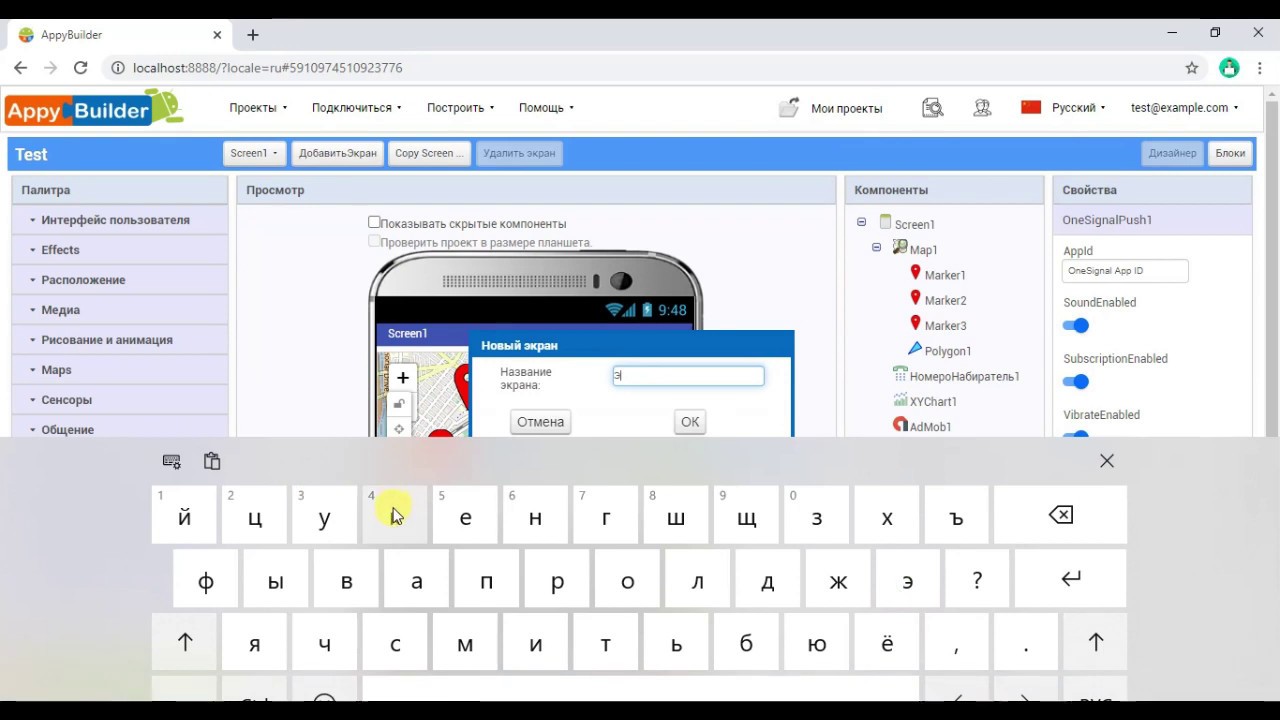Expand the Интерфейс пользователя palette section
Screen dimensions: 1280x720
point(120,220)
